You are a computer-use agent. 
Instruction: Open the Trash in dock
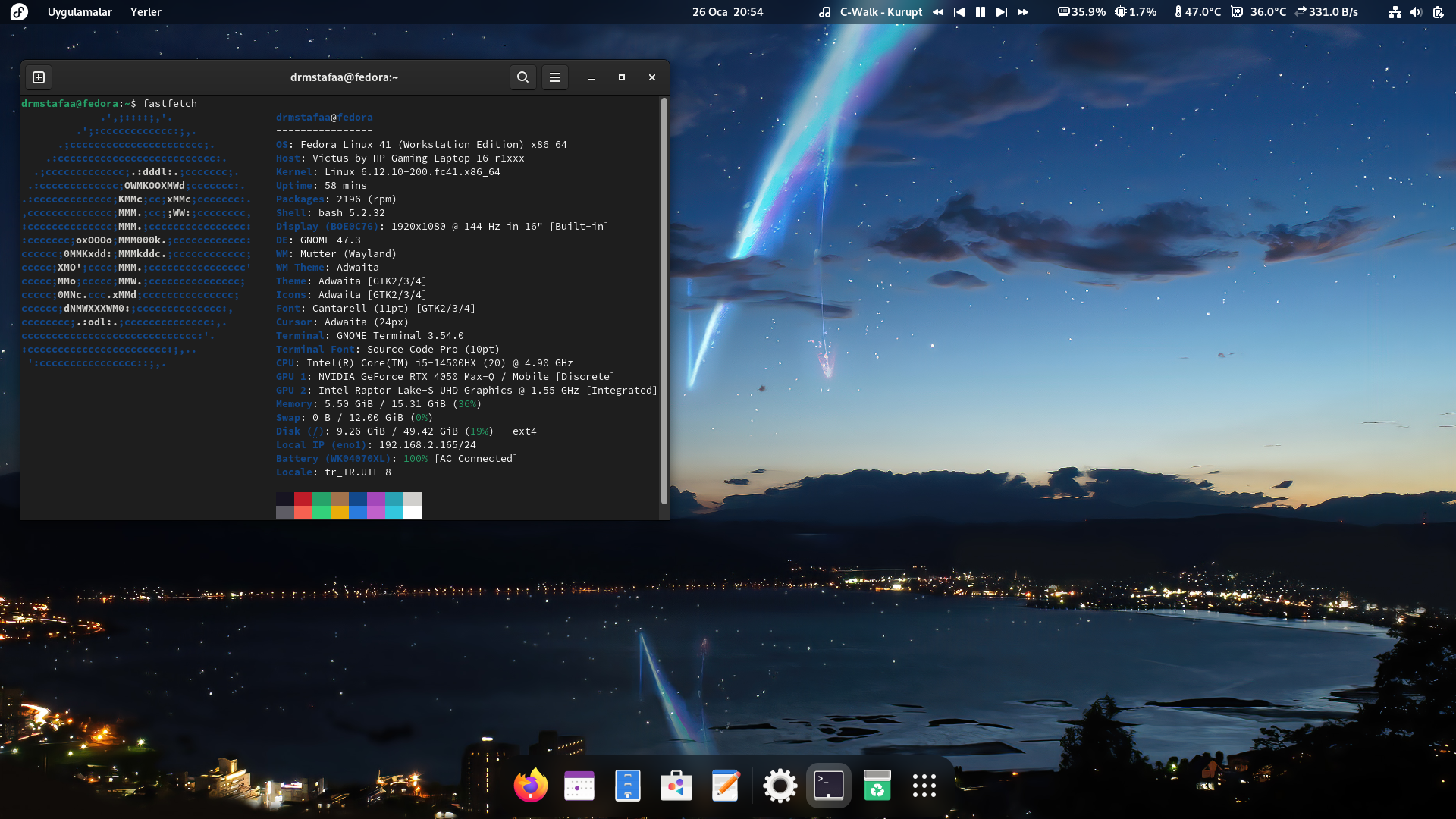pos(877,786)
